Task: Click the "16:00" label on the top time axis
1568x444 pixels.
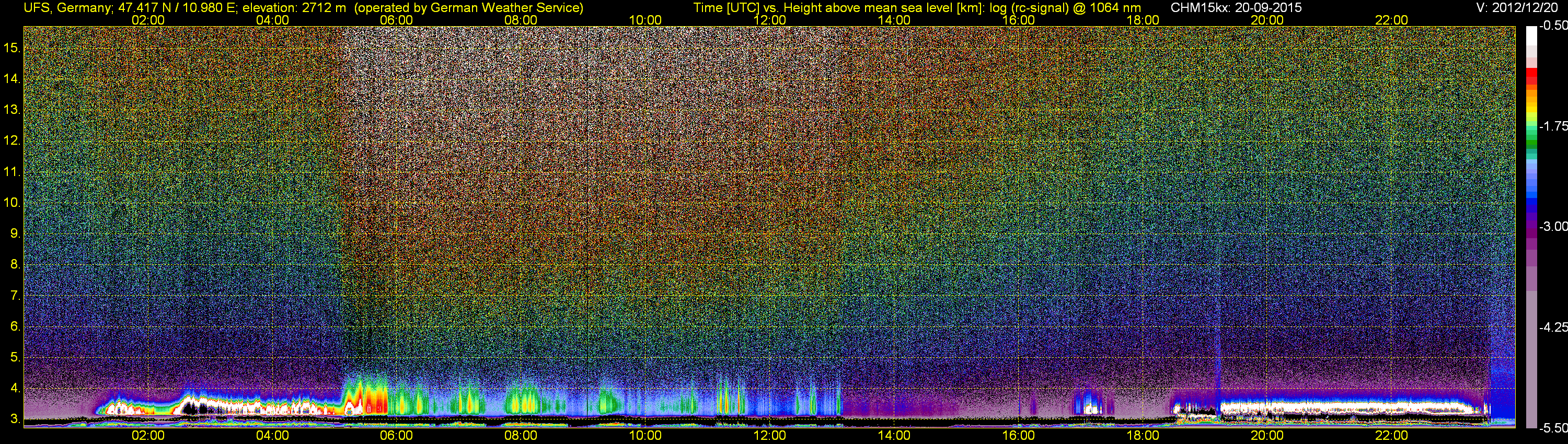Action: point(1018,20)
